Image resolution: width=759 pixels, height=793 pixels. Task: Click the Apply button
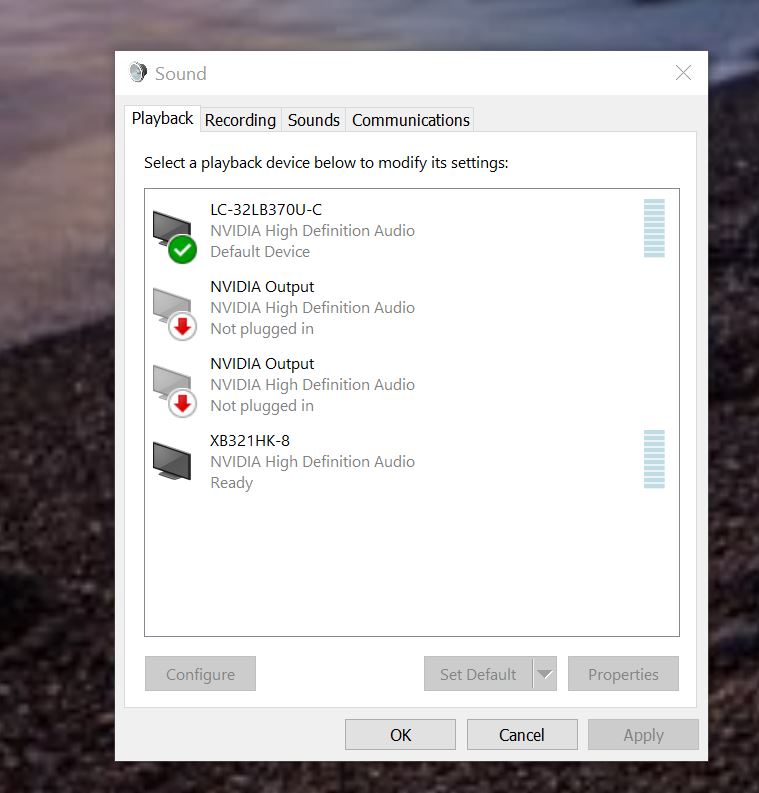643,734
